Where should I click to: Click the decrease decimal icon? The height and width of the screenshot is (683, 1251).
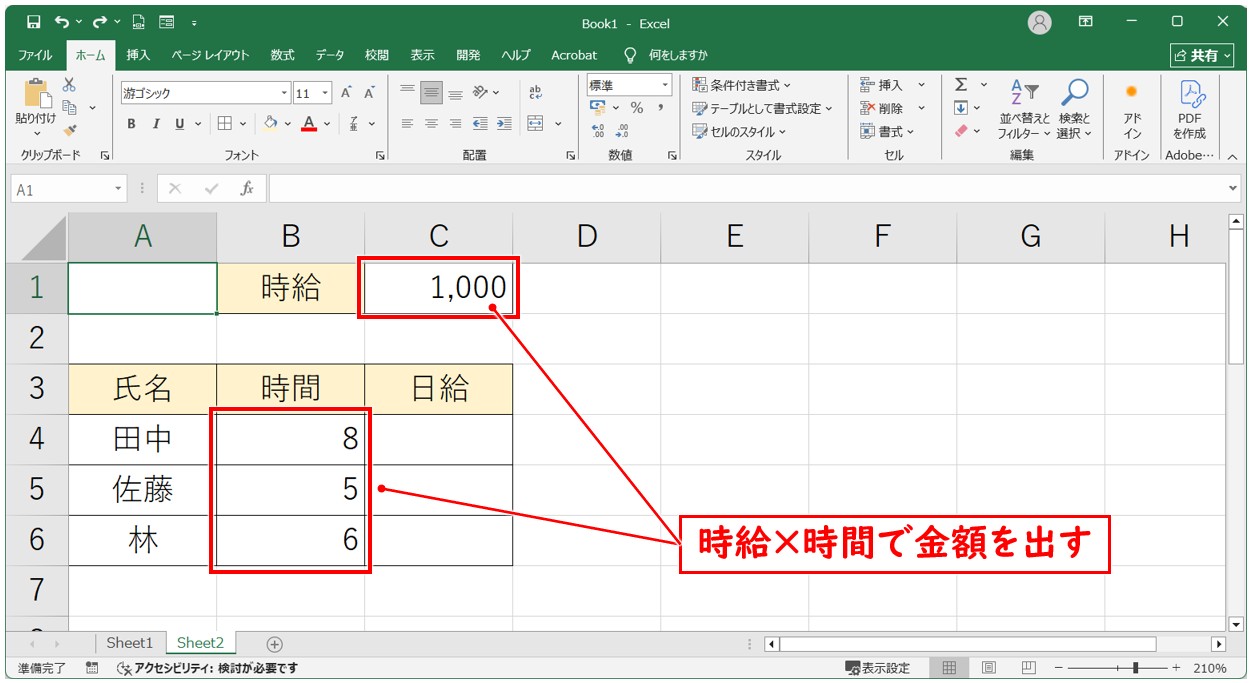click(x=622, y=131)
